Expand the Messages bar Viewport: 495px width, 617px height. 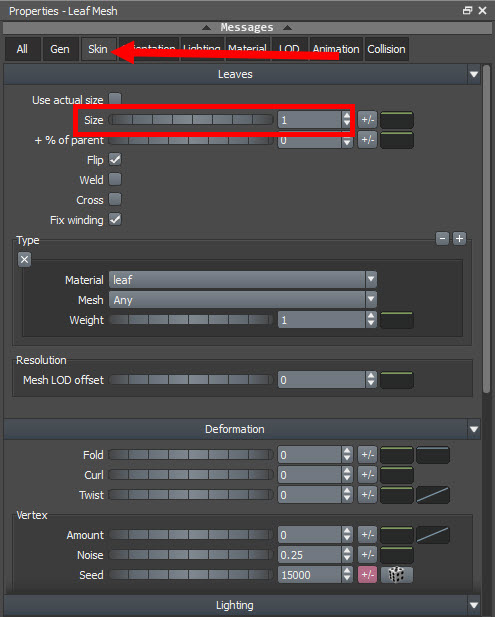(247, 27)
